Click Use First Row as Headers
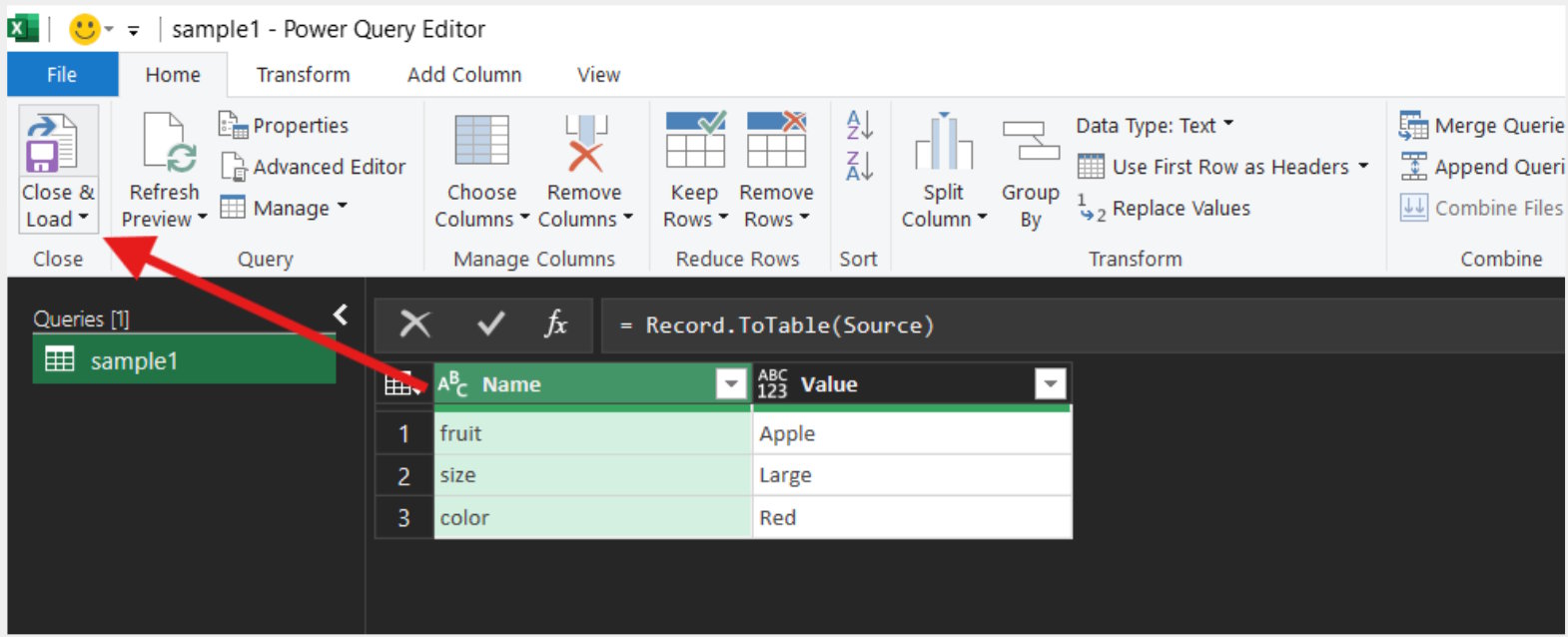 coord(1213,167)
